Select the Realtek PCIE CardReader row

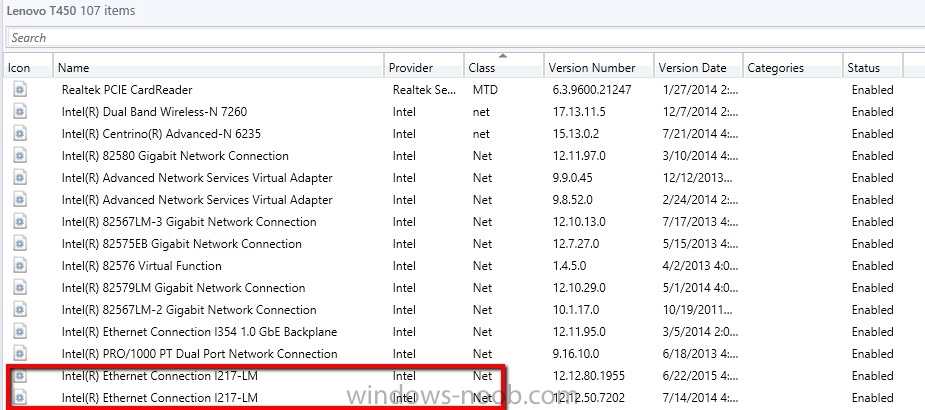pos(462,90)
